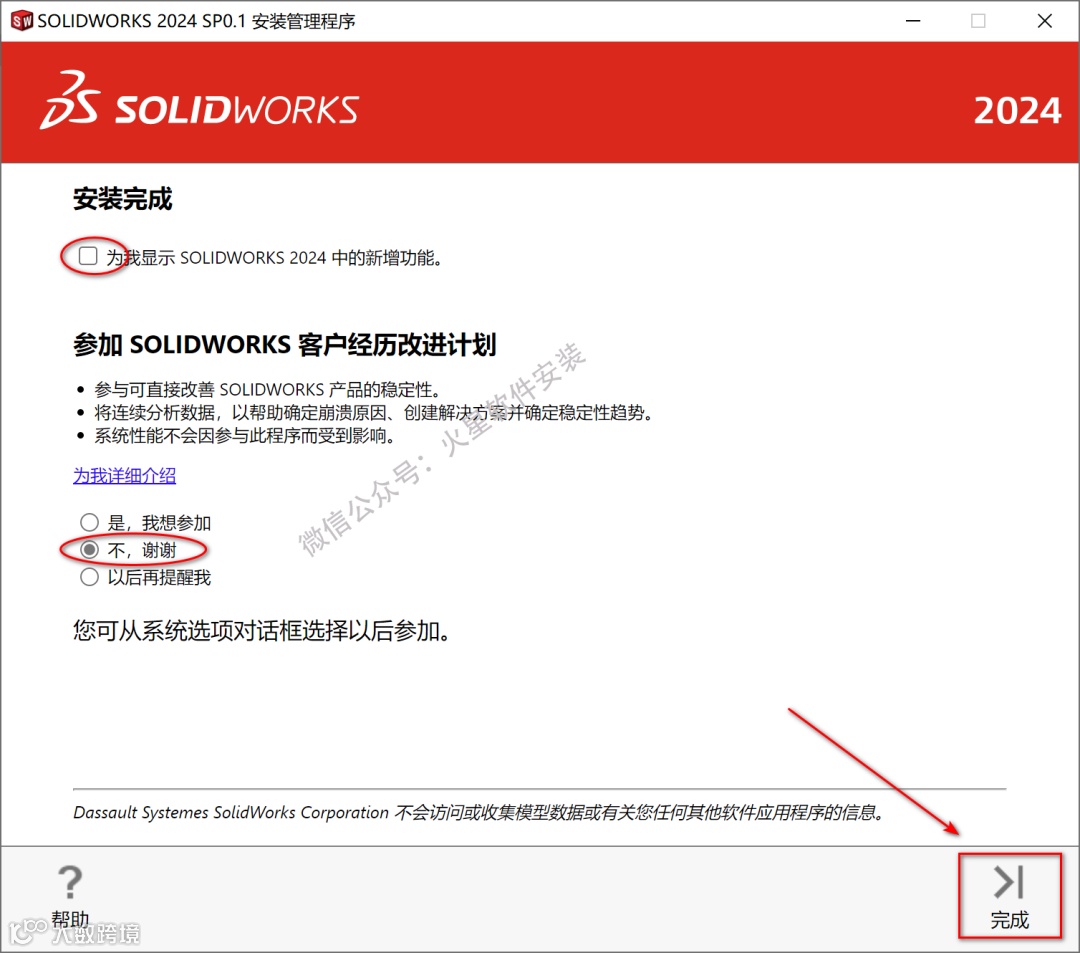Open Help (帮助) question mark icon
Viewport: 1080px width, 953px height.
tap(70, 882)
